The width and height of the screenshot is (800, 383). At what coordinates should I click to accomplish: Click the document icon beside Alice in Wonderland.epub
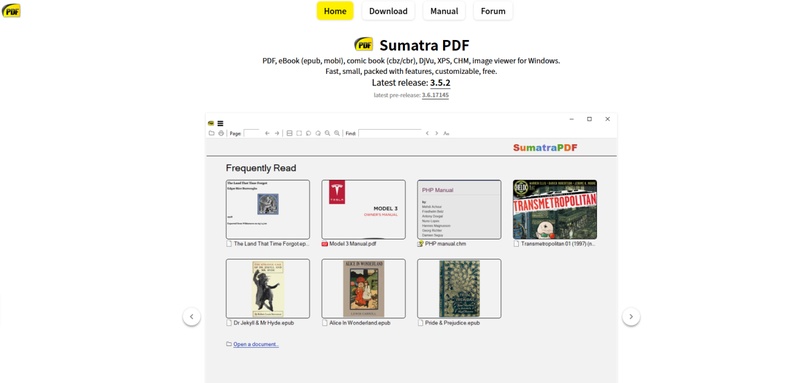tap(324, 323)
